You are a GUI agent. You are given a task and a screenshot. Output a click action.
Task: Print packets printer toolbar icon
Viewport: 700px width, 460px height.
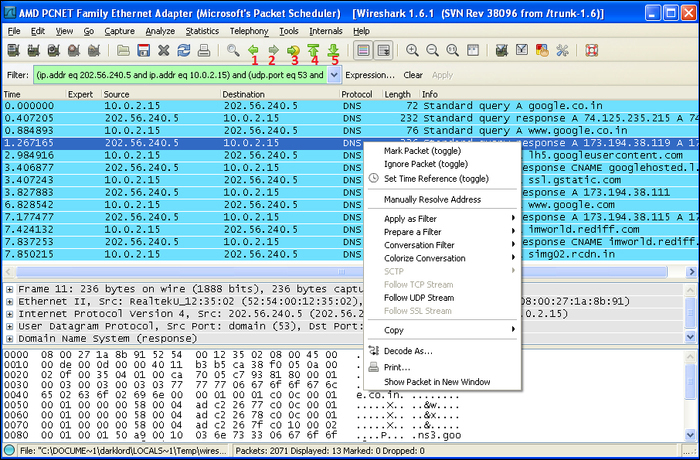click(204, 50)
